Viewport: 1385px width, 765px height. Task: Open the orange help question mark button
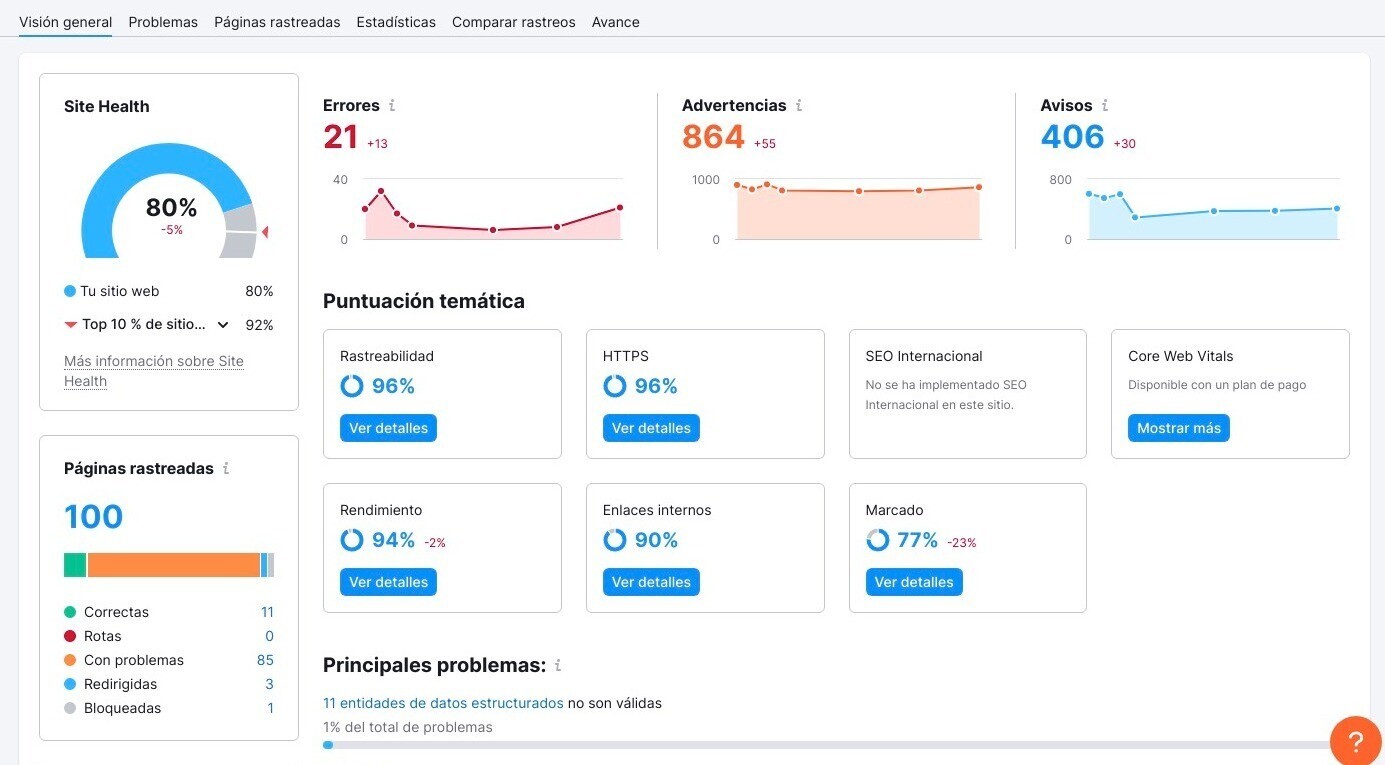[x=1355, y=741]
